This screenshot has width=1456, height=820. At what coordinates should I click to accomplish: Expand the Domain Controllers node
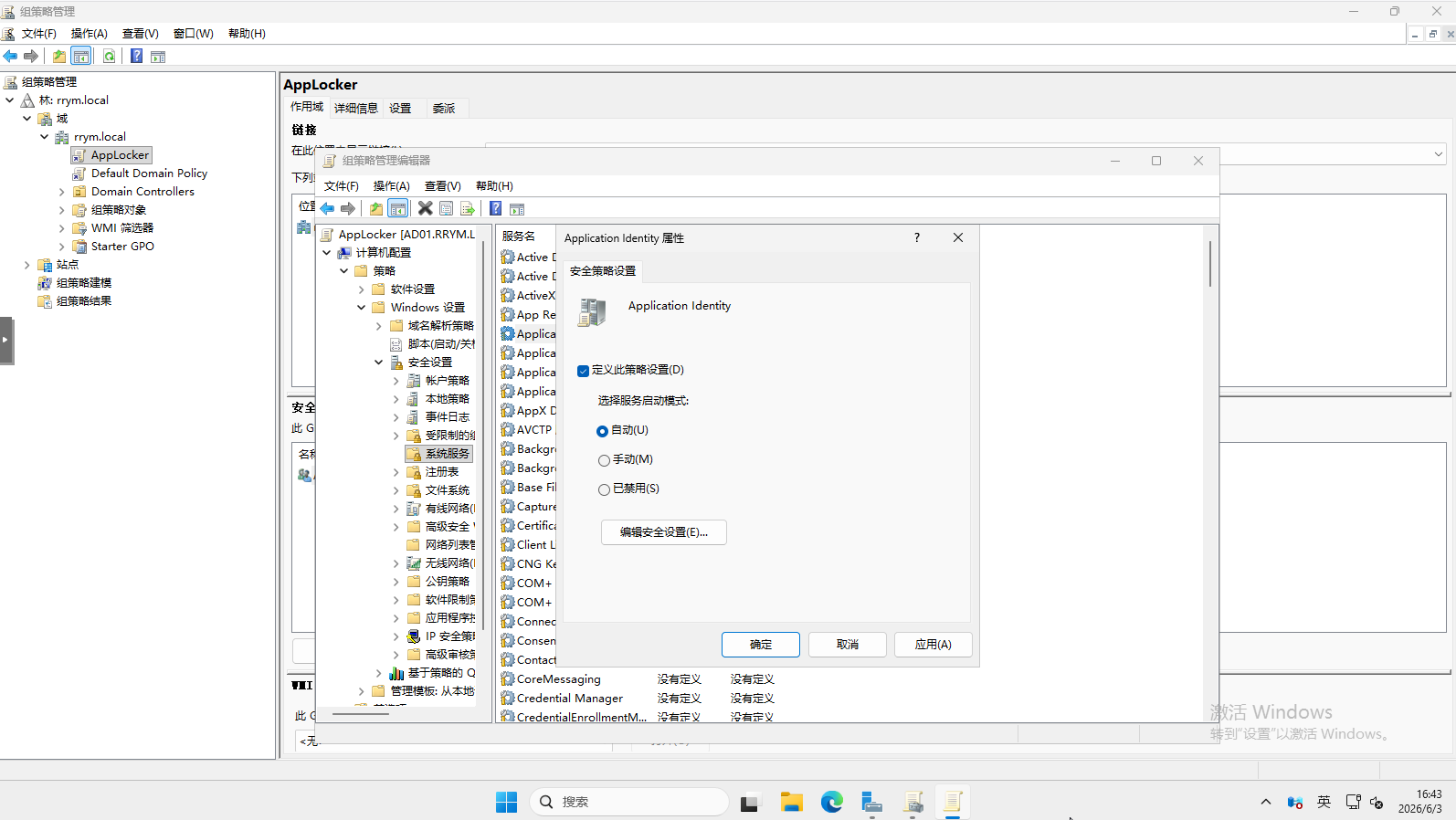coord(62,192)
